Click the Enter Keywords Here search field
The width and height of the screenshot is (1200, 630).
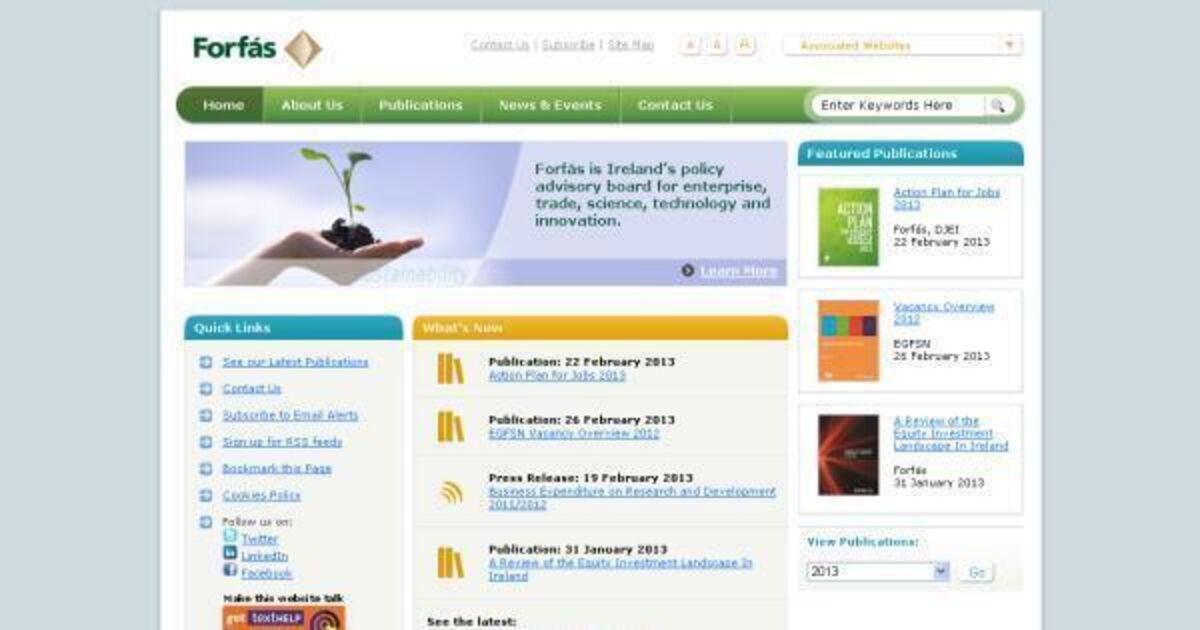point(898,105)
